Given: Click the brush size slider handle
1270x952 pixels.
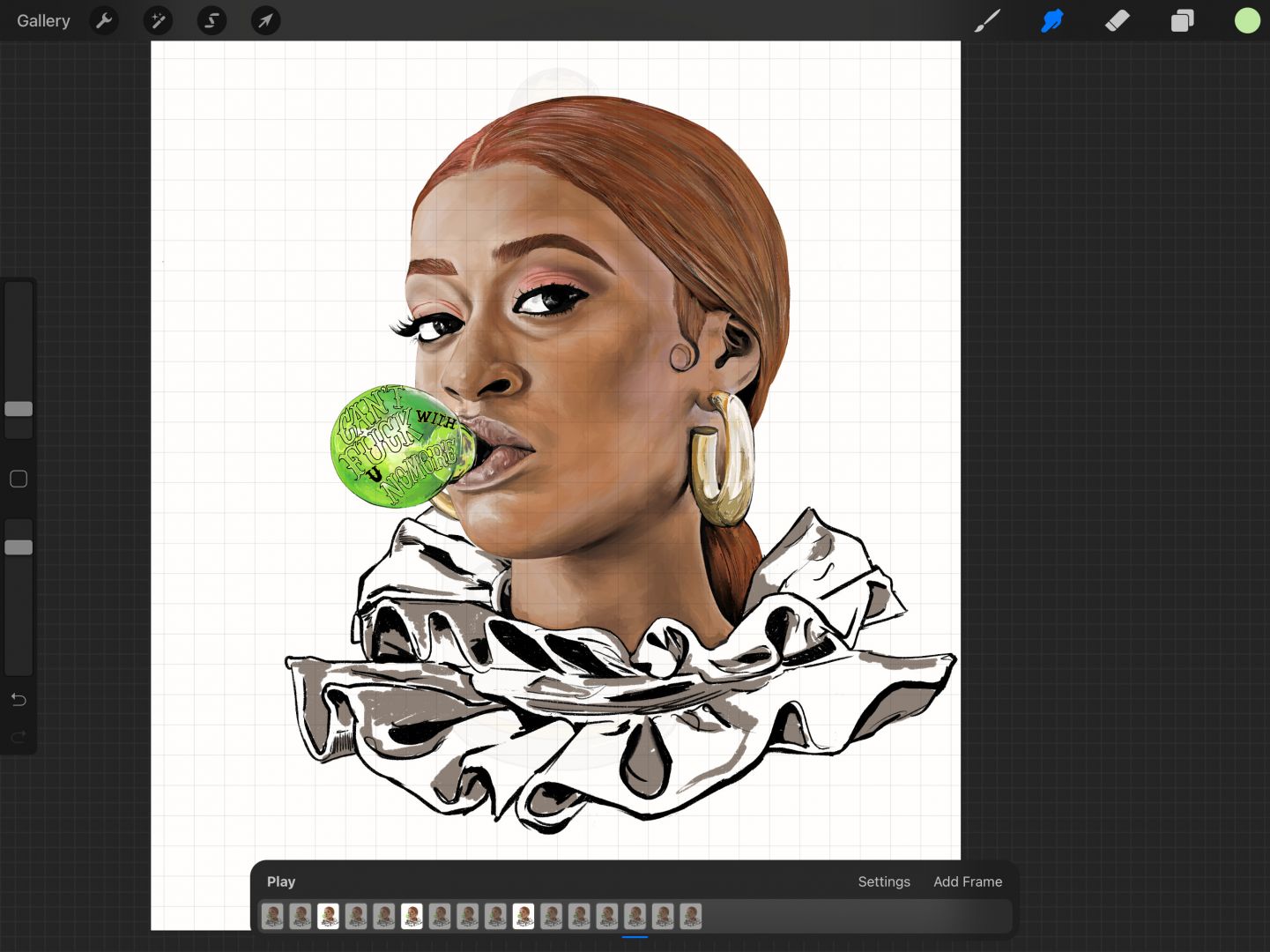Looking at the screenshot, I should (19, 409).
